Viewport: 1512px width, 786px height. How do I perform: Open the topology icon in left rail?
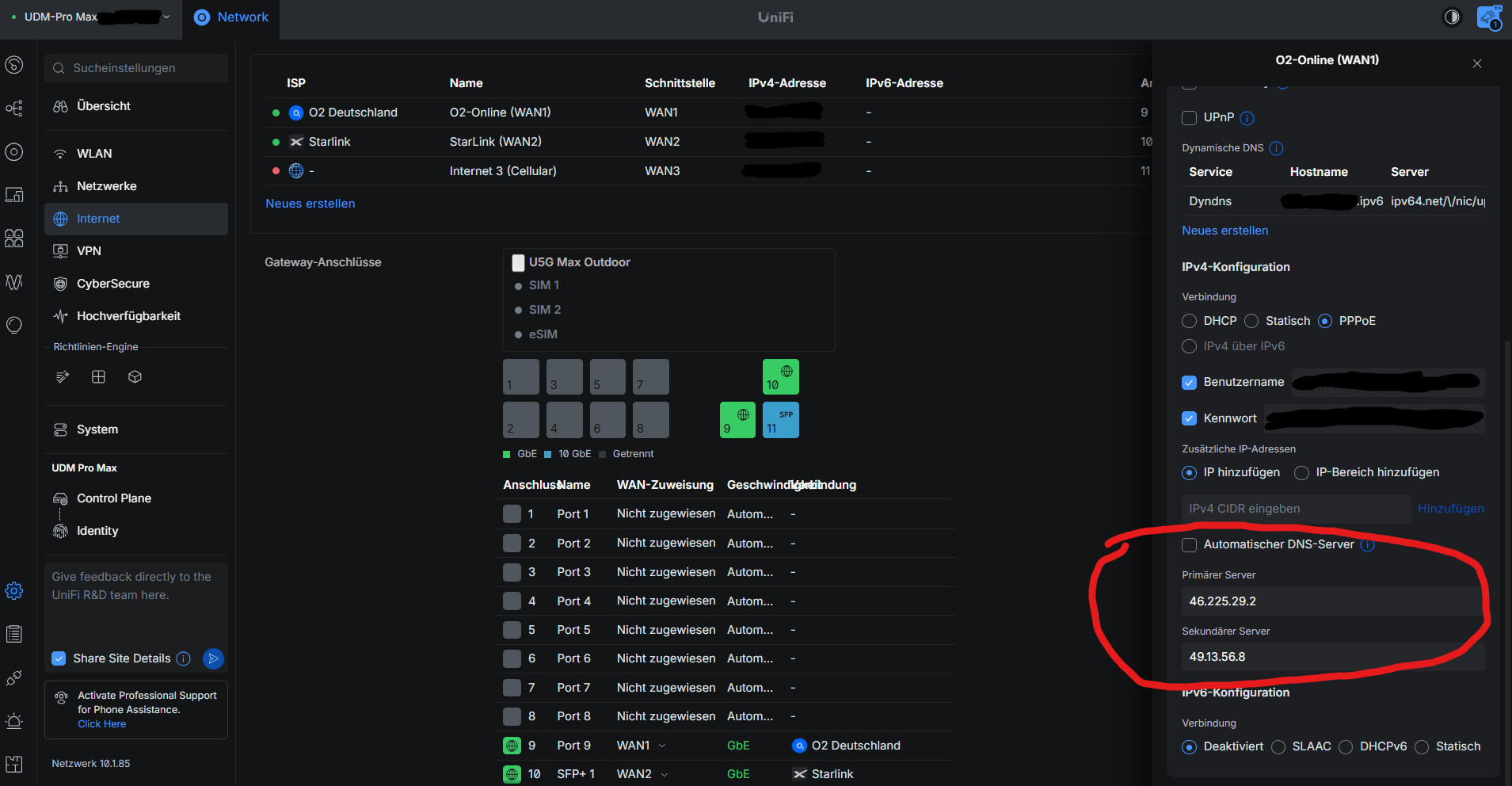click(14, 109)
